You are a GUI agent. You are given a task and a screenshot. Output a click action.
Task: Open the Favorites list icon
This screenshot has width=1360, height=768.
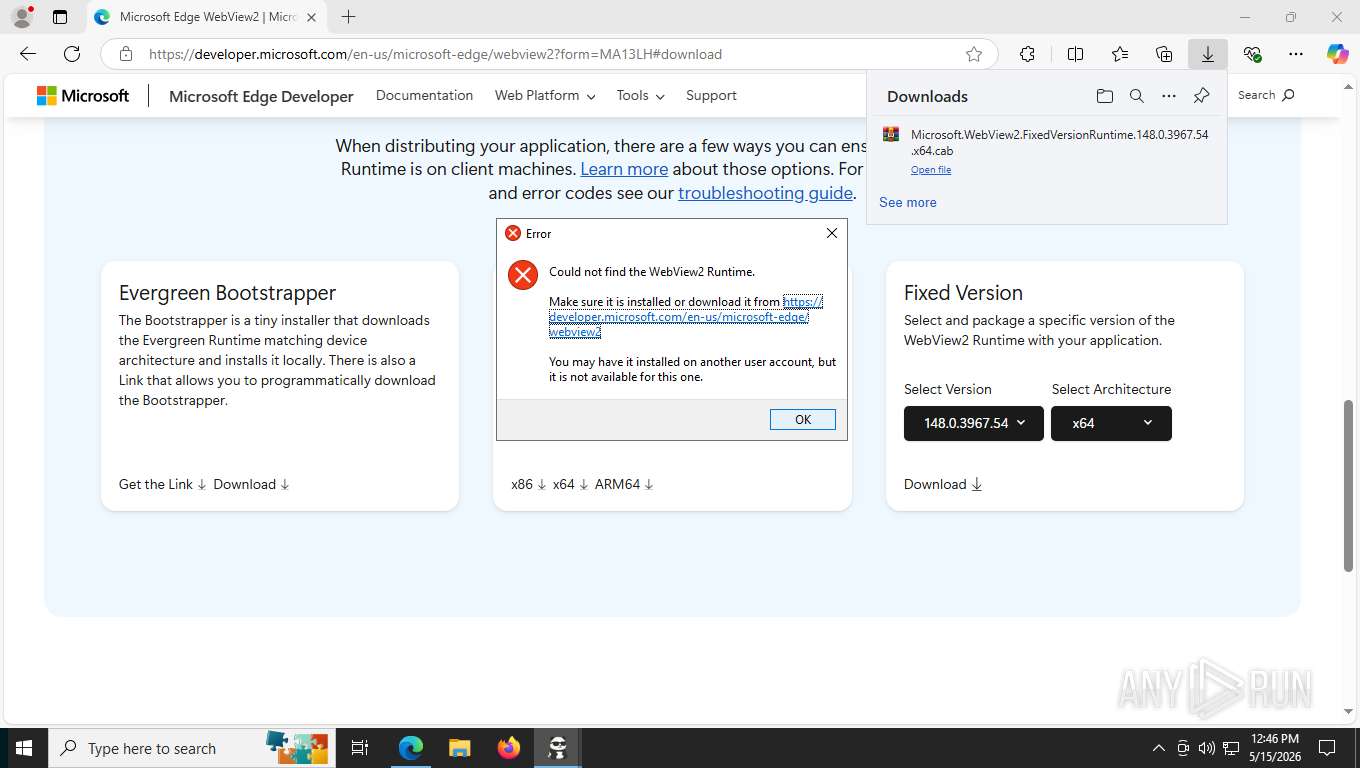click(x=1120, y=54)
